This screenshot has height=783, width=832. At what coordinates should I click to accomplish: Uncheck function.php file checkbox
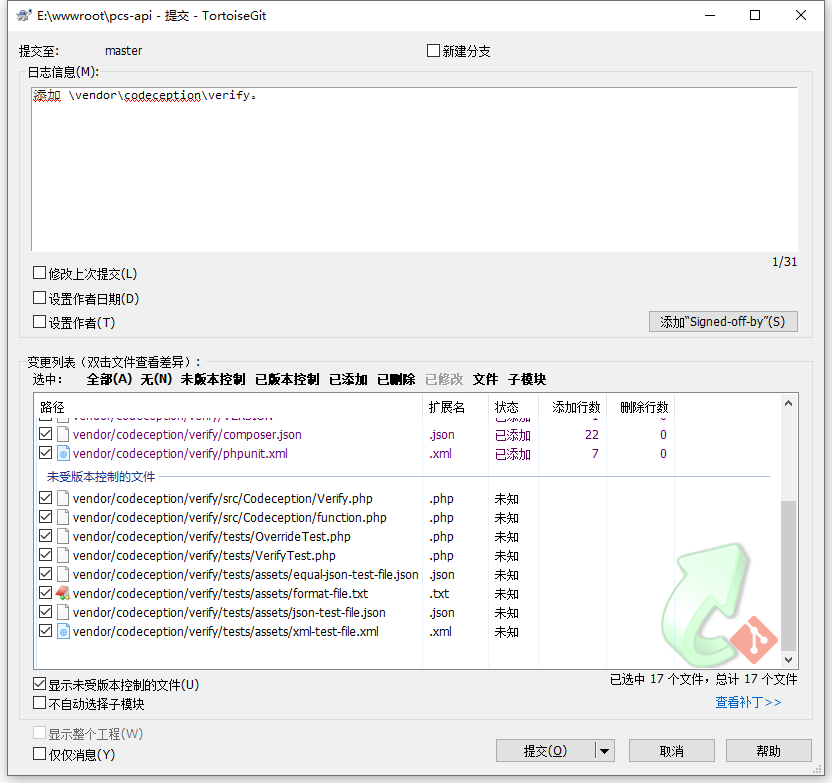(x=46, y=516)
